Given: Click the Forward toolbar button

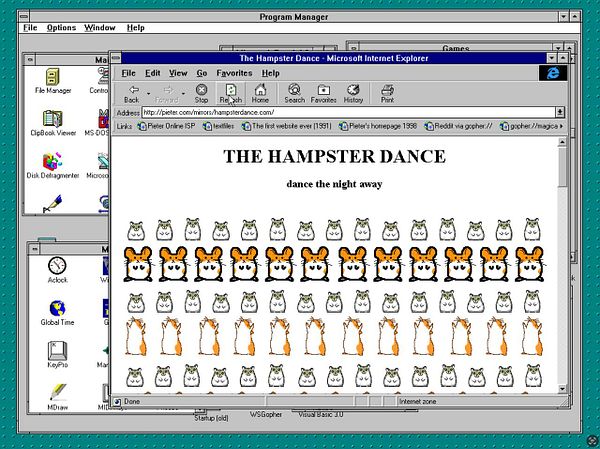Looking at the screenshot, I should [x=167, y=94].
